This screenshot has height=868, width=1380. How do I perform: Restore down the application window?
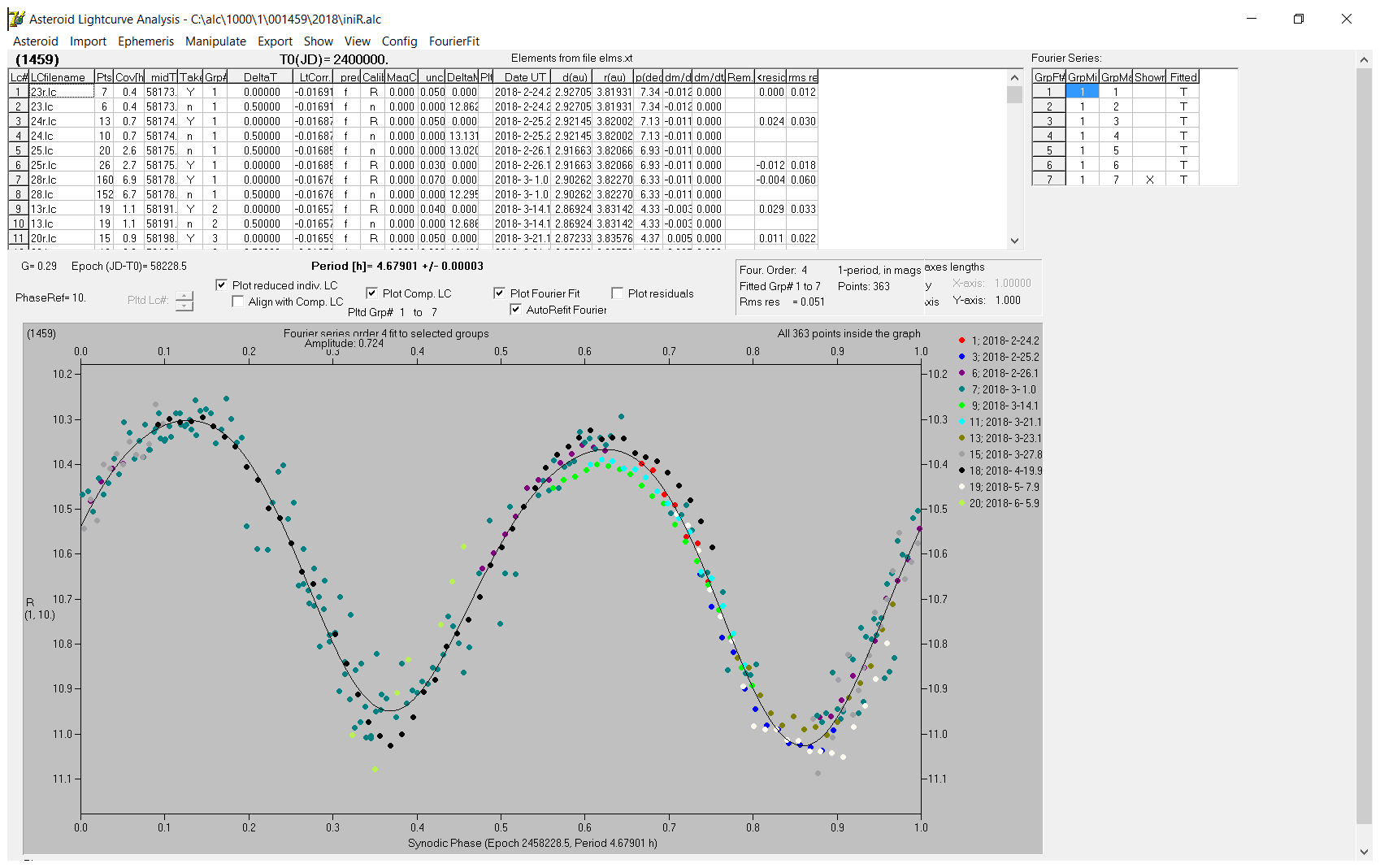click(1299, 19)
